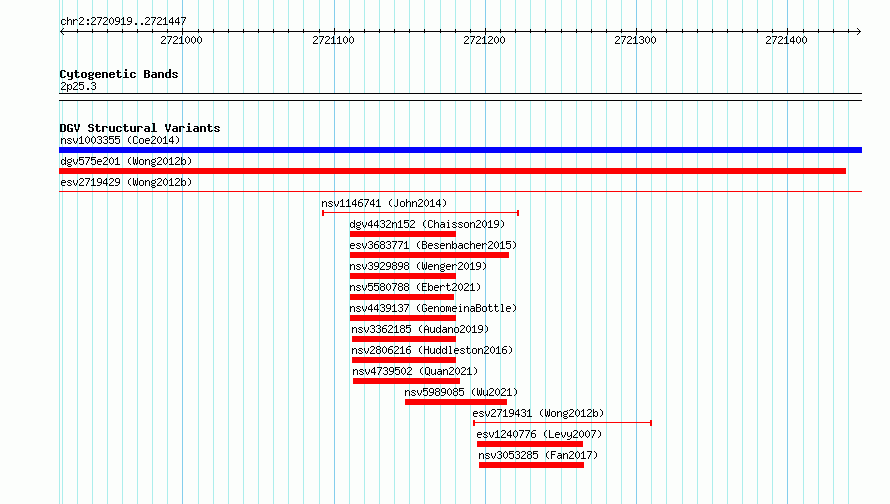Click the nsv1003355 (Coe2014) label

coord(120,140)
